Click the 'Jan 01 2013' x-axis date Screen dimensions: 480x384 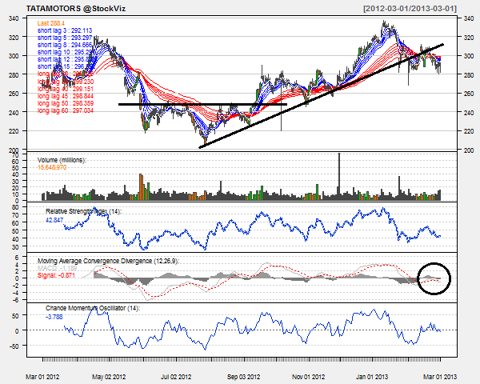(372, 377)
